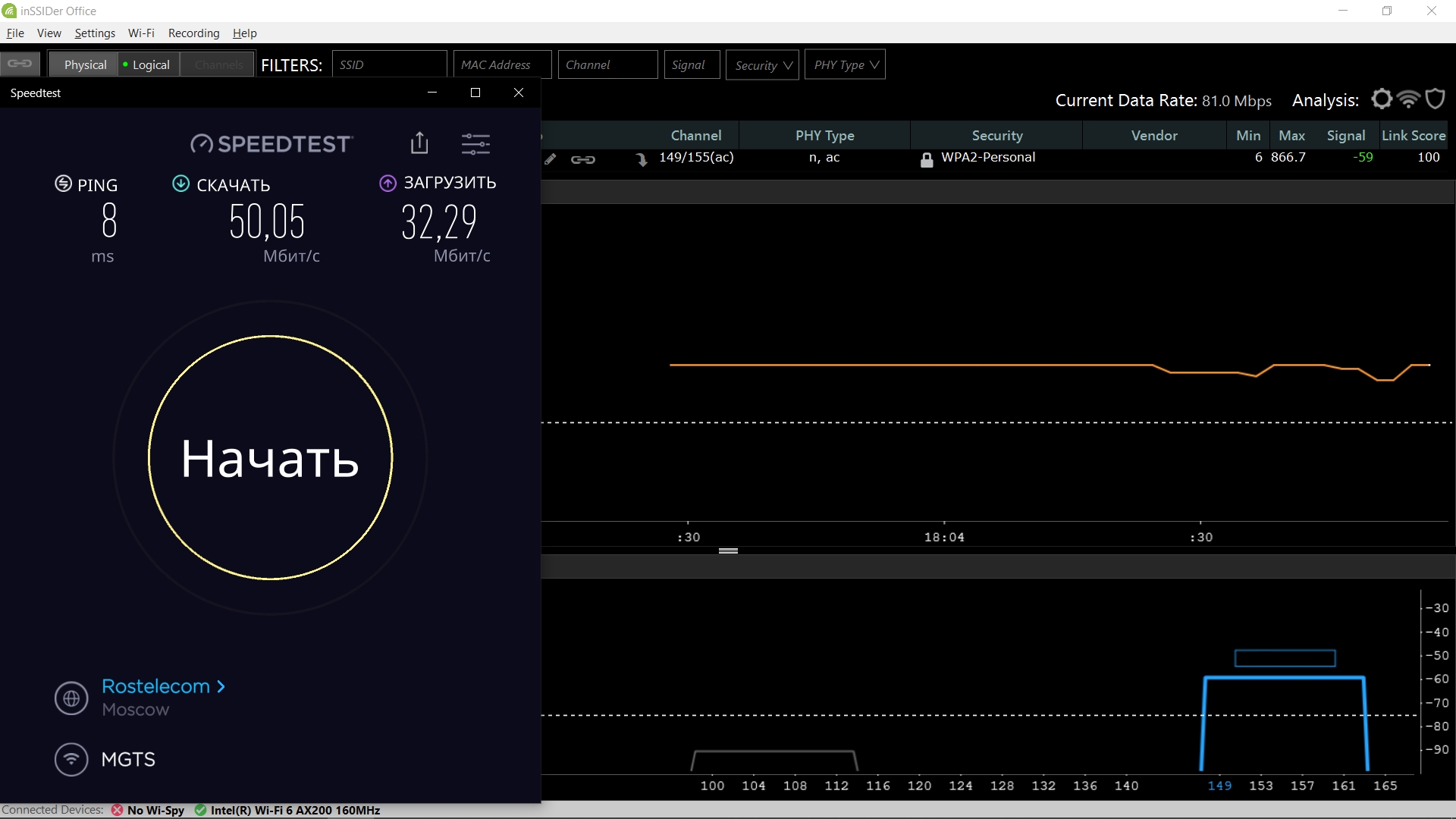Click the 32,29 upload speed value
Screen dimensions: 1456x819
coord(438,221)
